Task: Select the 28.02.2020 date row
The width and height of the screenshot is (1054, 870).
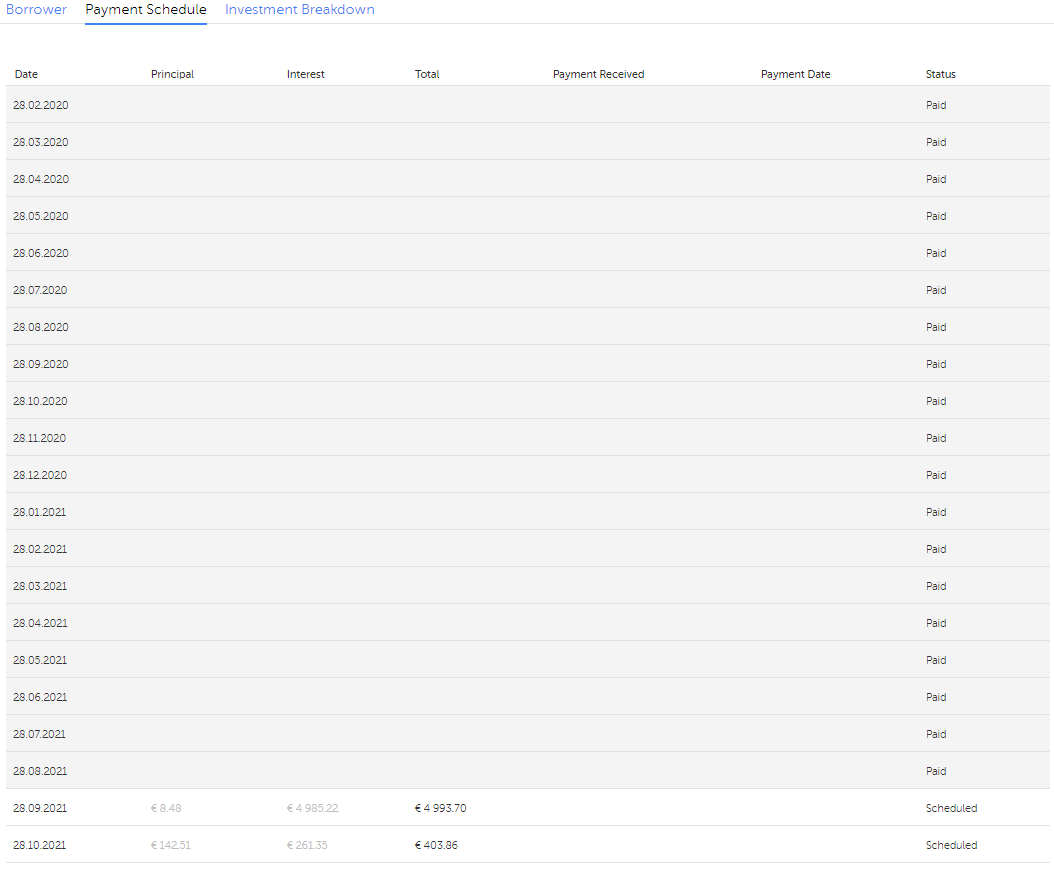Action: click(41, 105)
